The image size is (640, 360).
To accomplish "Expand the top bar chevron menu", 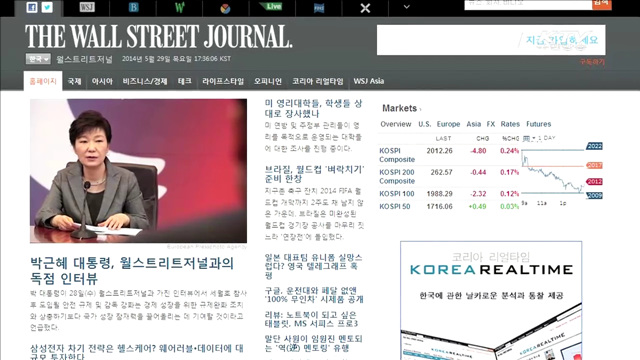I will pyautogui.click(x=407, y=7).
